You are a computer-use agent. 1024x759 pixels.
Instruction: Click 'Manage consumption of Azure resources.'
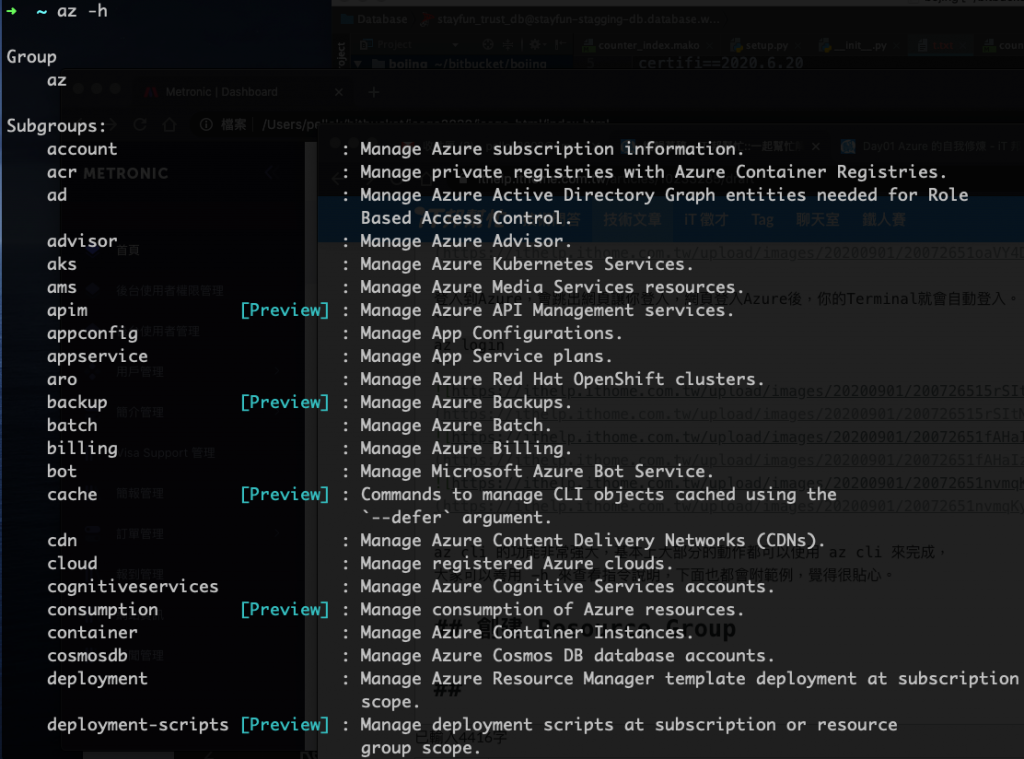coord(552,609)
